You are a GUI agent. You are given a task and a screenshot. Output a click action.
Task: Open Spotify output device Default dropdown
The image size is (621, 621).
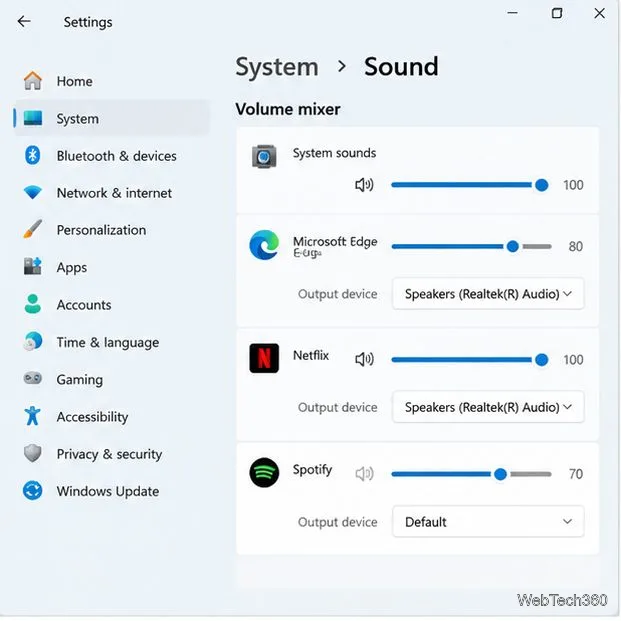pyautogui.click(x=488, y=522)
